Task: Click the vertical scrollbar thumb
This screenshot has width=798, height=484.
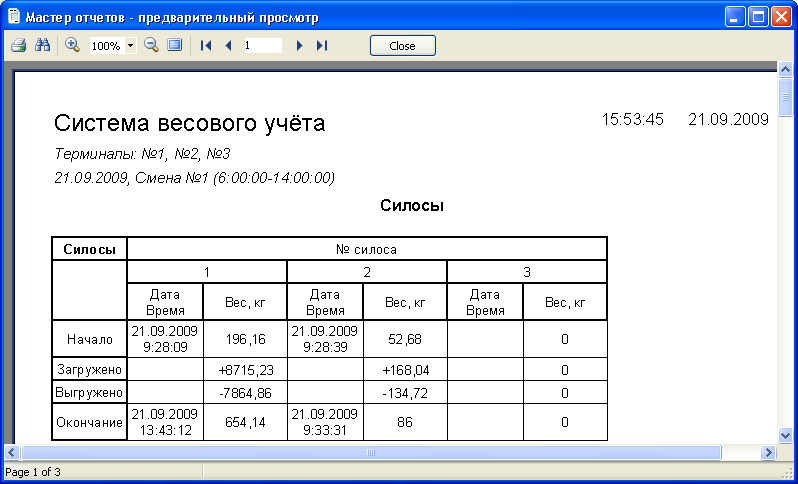Action: pos(786,100)
